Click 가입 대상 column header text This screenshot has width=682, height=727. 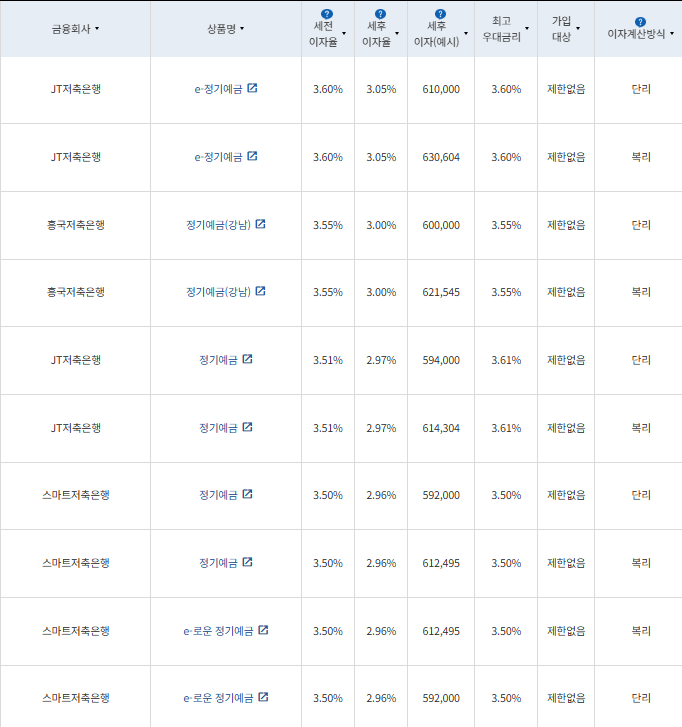pos(561,29)
